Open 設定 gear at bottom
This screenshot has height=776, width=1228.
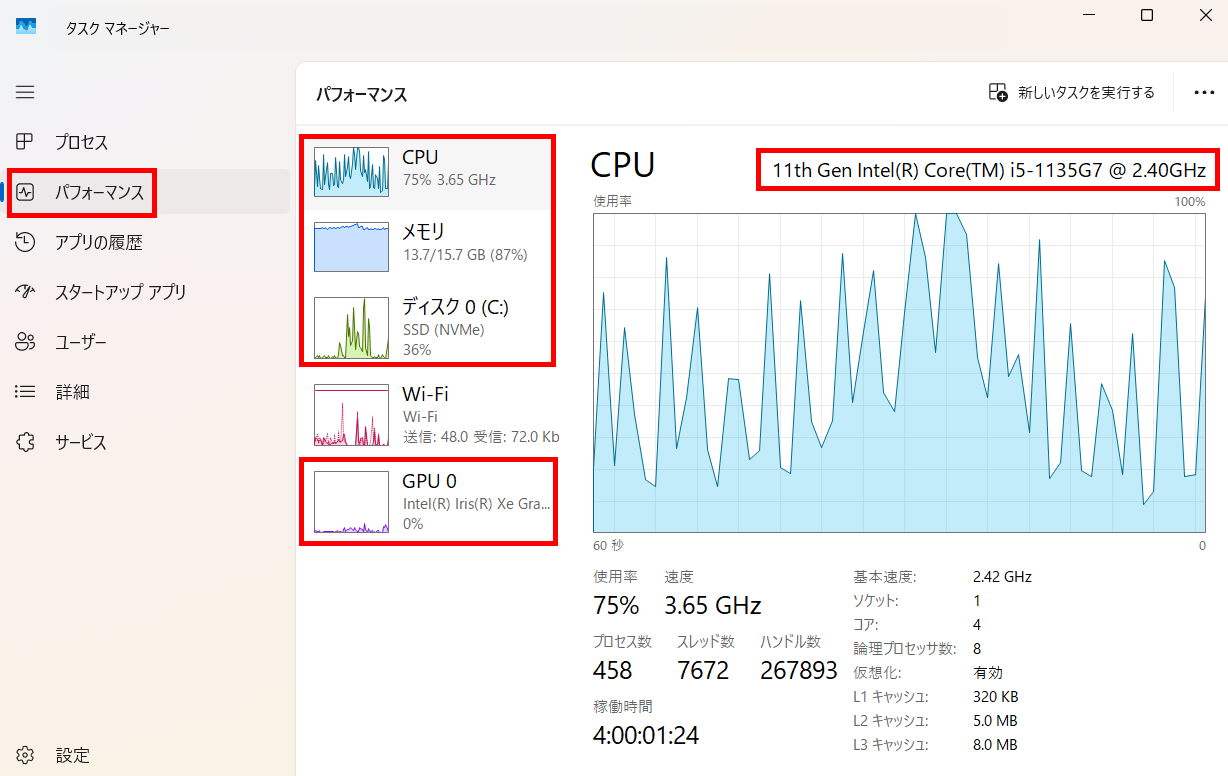click(x=25, y=755)
